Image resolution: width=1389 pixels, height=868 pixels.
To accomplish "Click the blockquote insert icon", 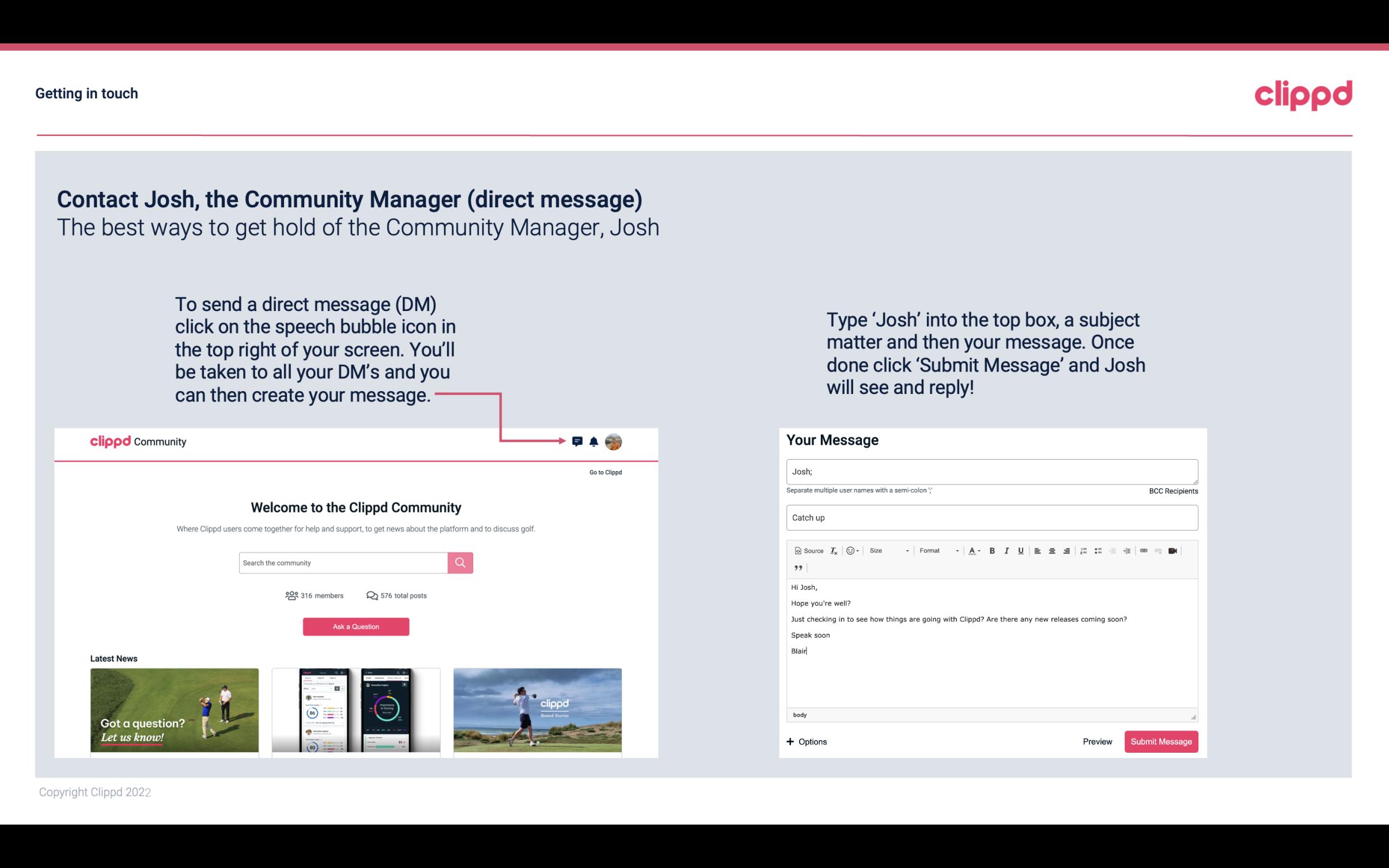I will pyautogui.click(x=797, y=567).
